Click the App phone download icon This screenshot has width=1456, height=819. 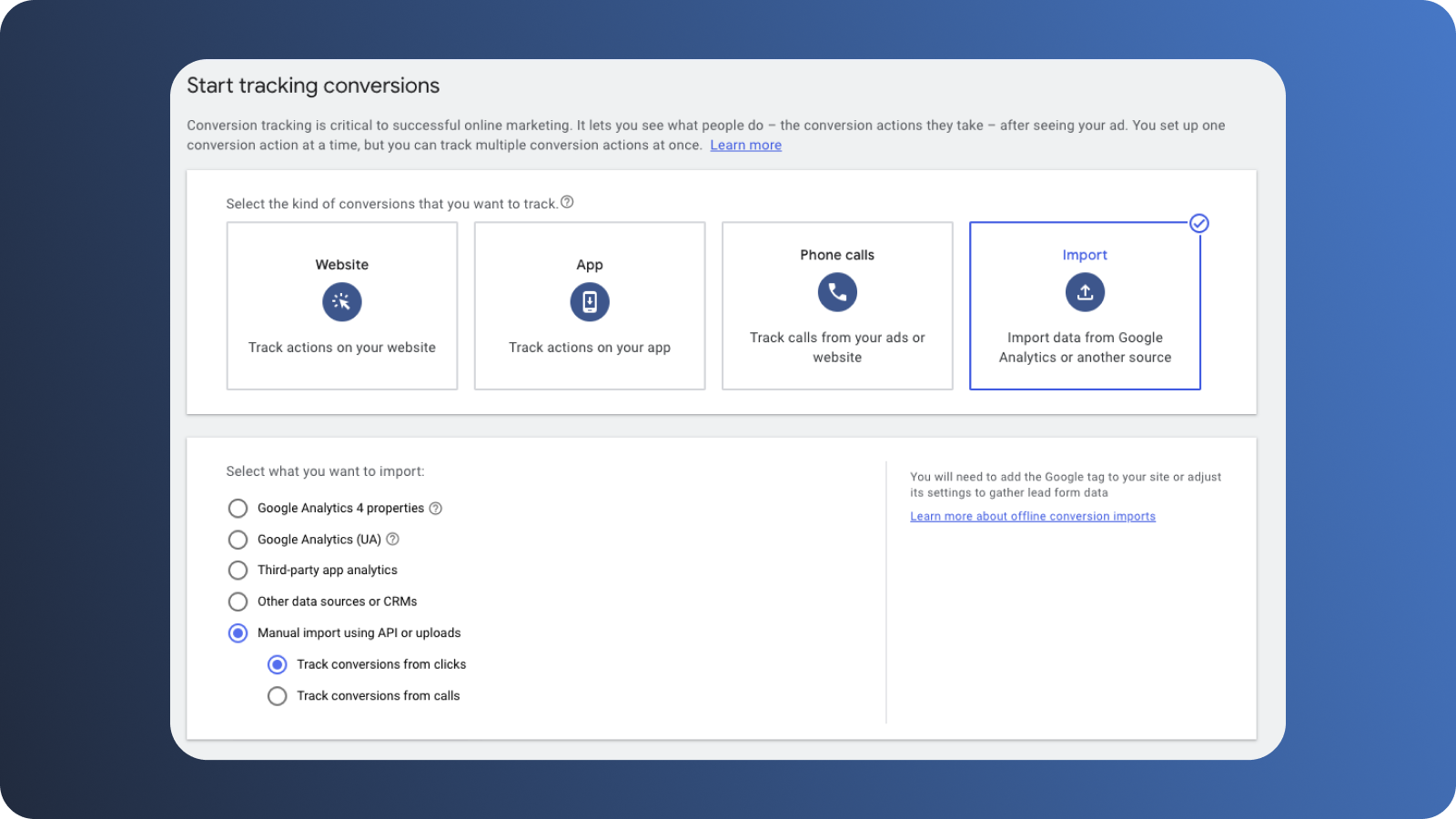coord(590,302)
